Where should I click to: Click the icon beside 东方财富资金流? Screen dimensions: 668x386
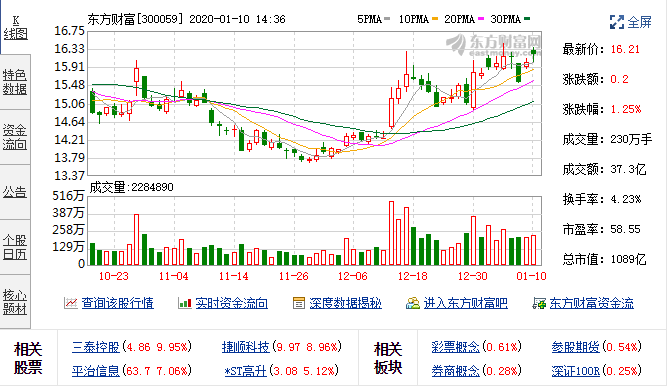pos(539,303)
